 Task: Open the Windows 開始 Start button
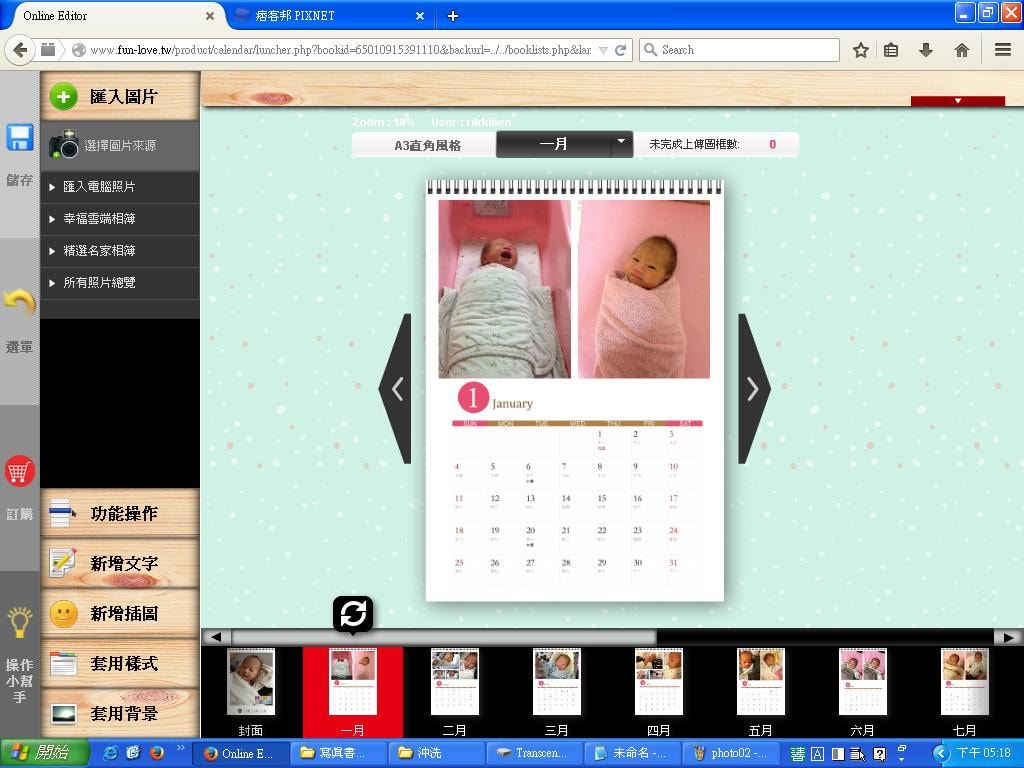click(44, 753)
